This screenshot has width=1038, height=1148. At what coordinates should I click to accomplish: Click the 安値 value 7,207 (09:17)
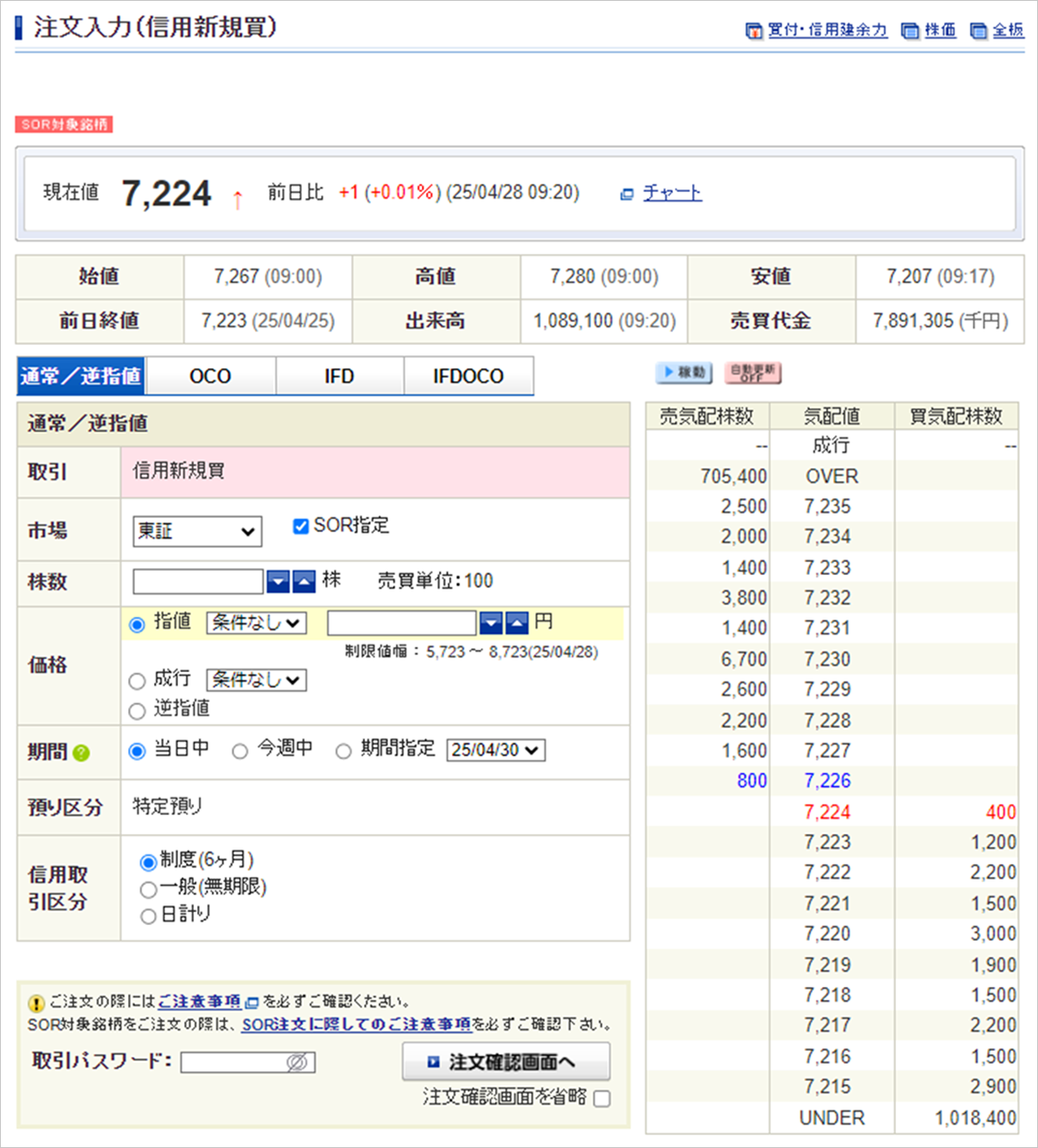coord(941,277)
